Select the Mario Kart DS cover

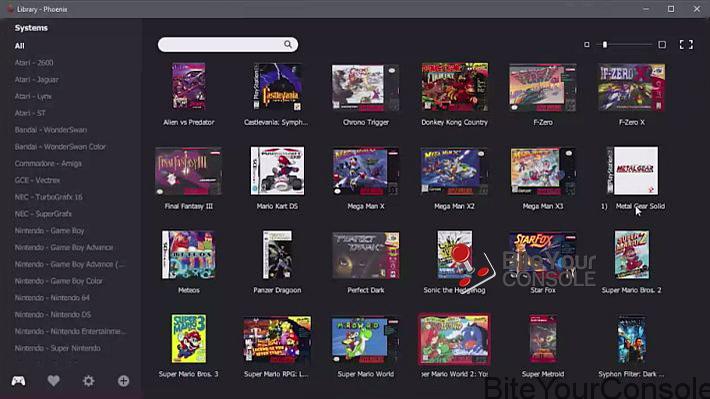(x=277, y=170)
